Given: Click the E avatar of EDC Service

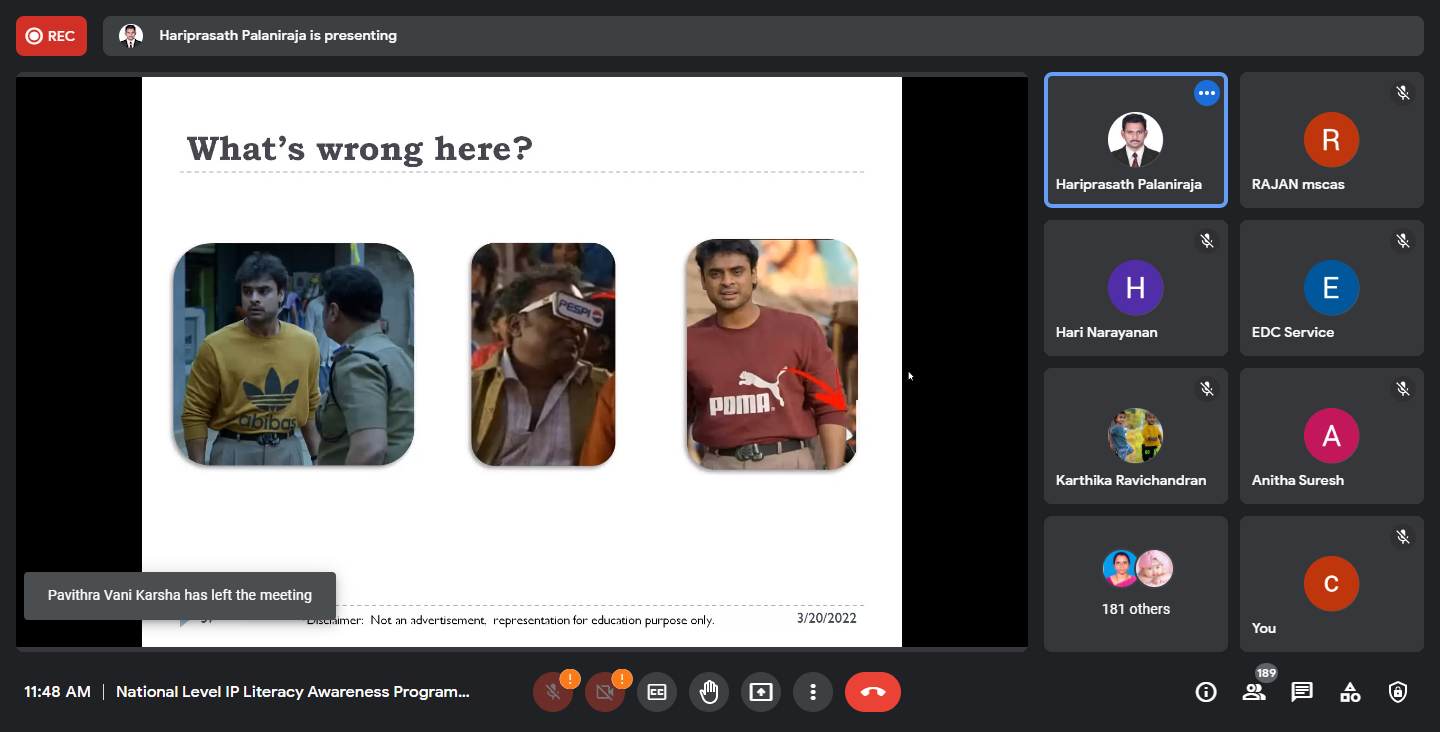Looking at the screenshot, I should (x=1332, y=288).
